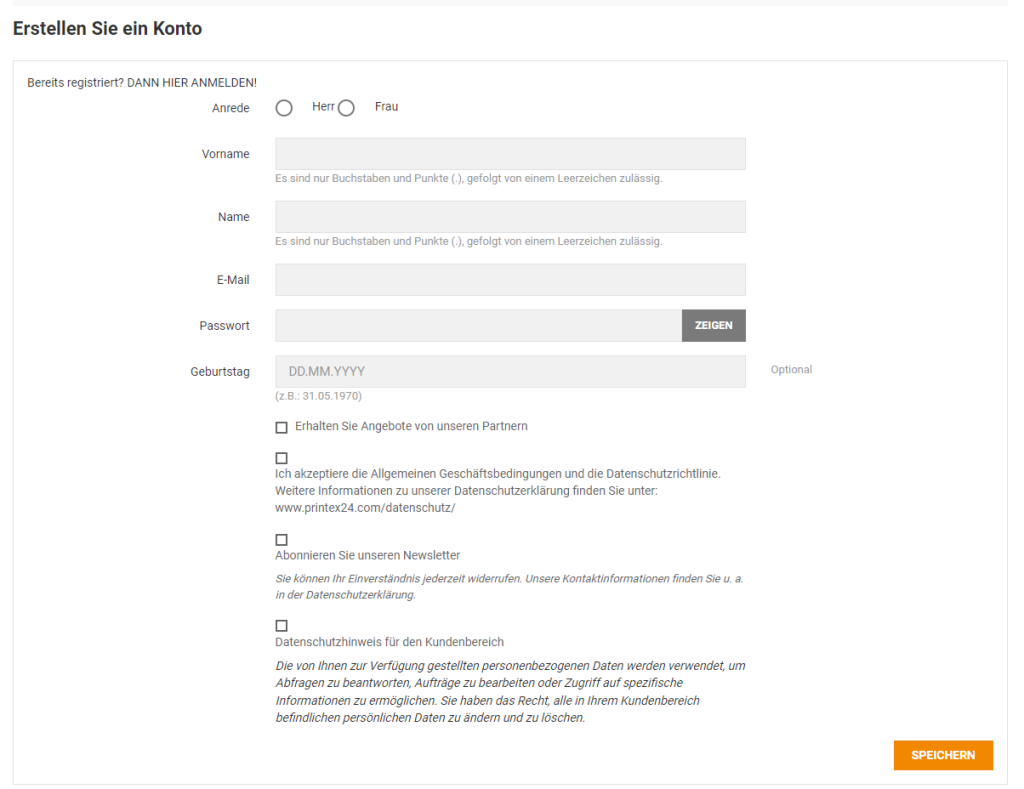Select the Frau radio button
Screen dimensions: 1024x789
point(347,108)
